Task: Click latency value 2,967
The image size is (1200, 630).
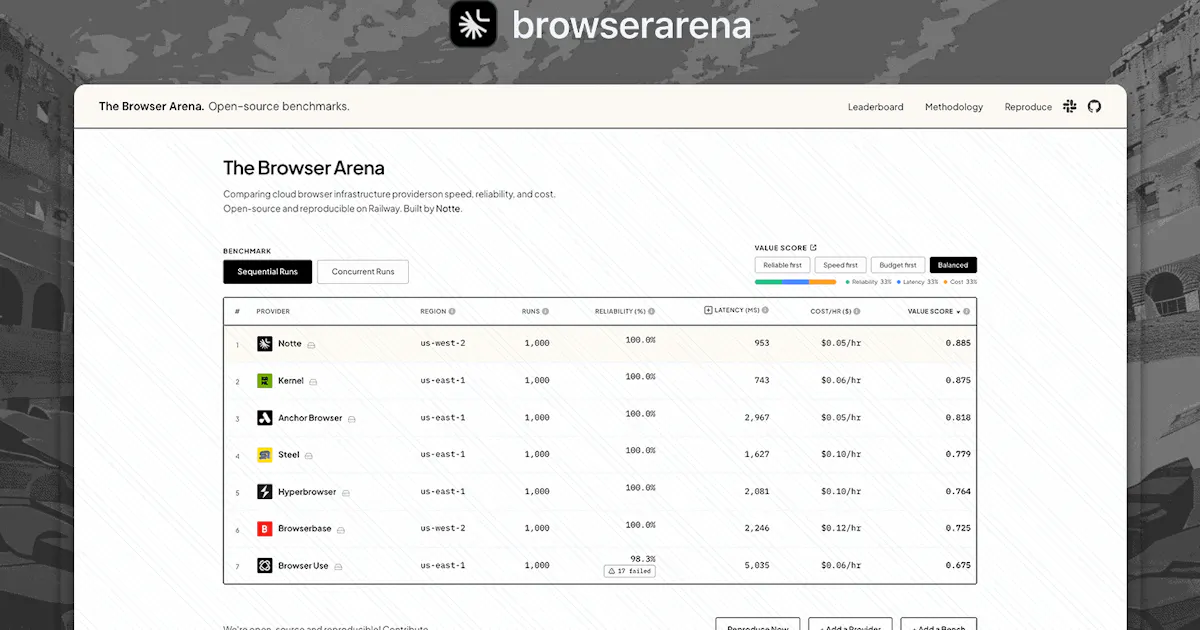Action: click(x=757, y=418)
